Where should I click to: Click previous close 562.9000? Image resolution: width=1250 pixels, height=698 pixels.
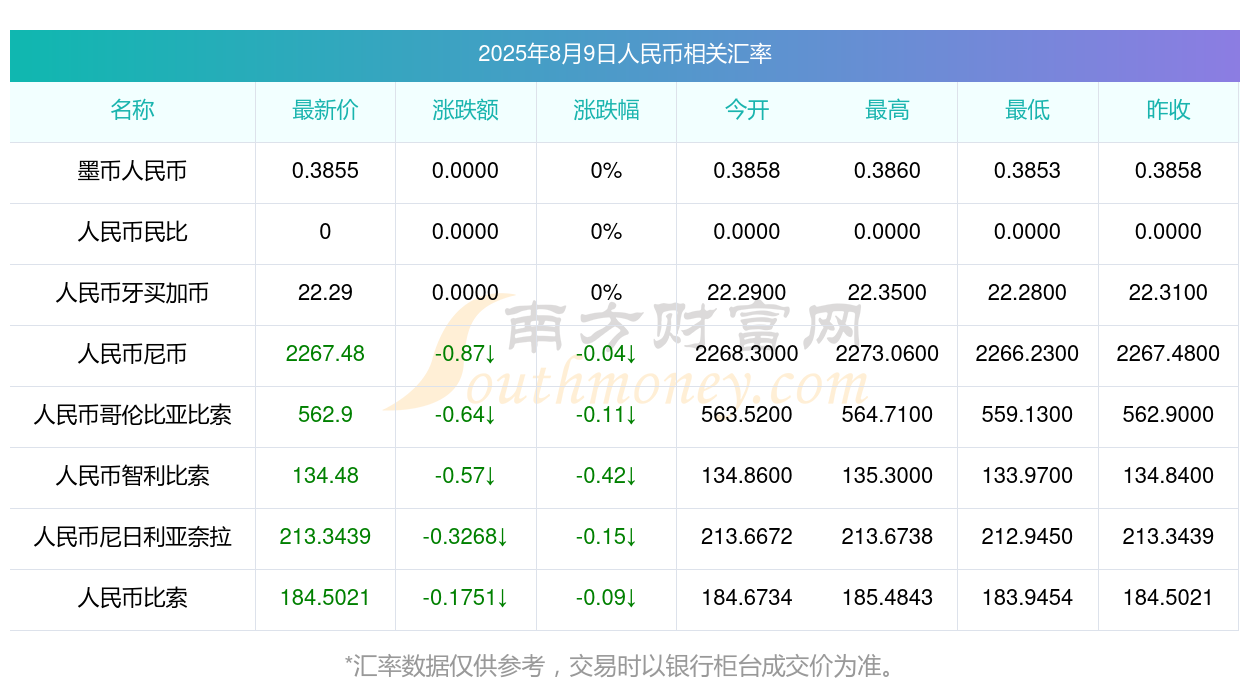1168,415
